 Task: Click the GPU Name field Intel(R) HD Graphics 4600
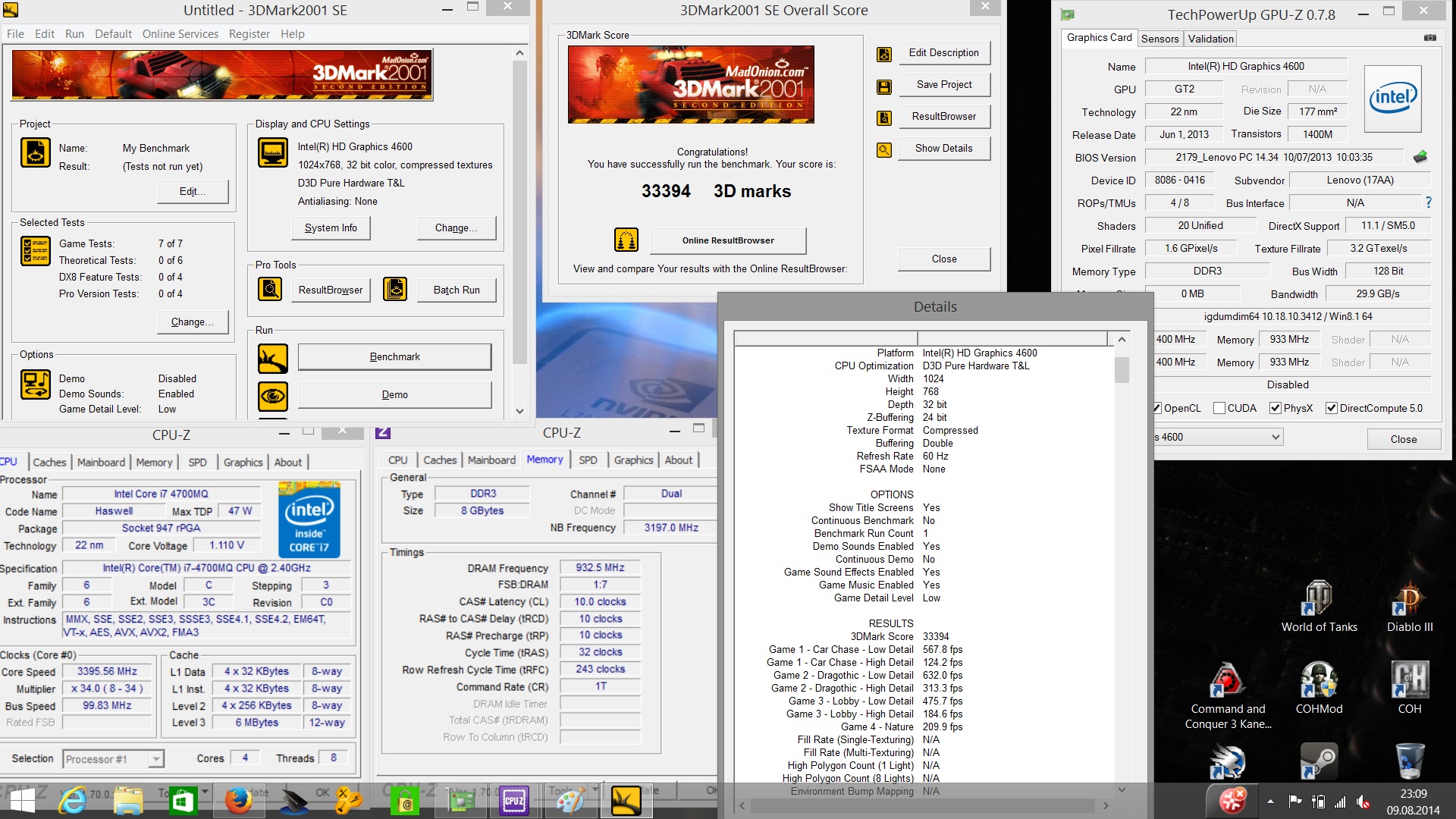click(1245, 67)
